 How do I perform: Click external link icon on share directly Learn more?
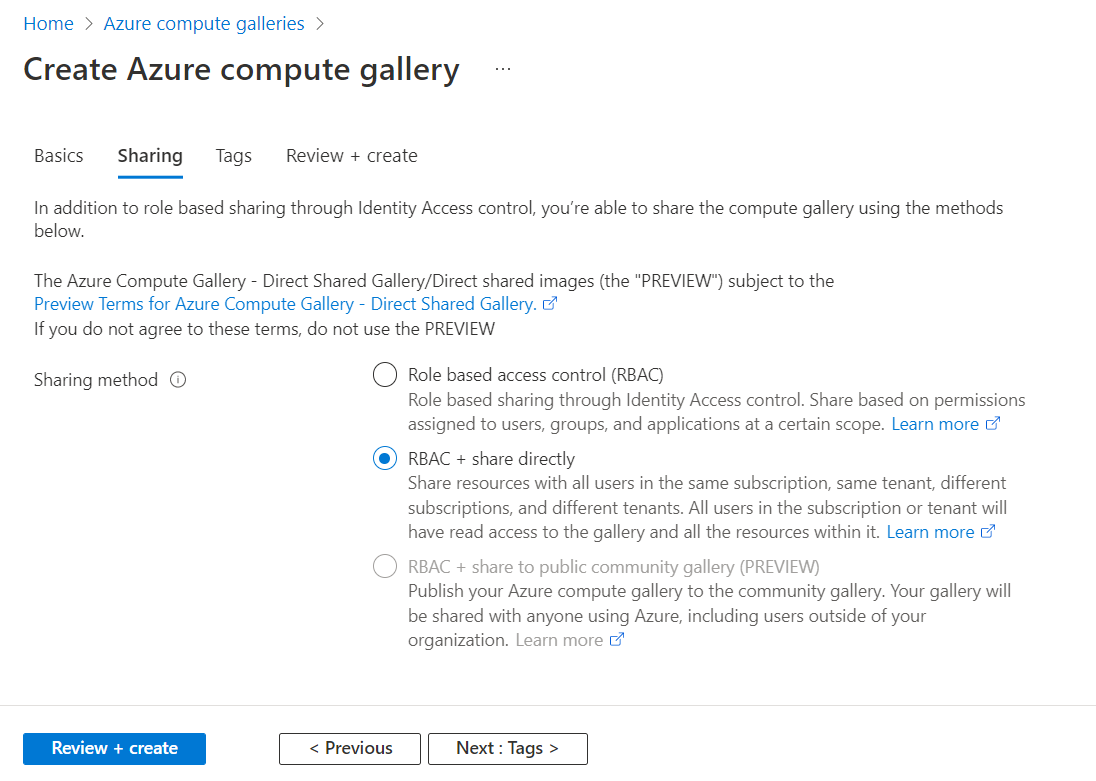pos(987,531)
